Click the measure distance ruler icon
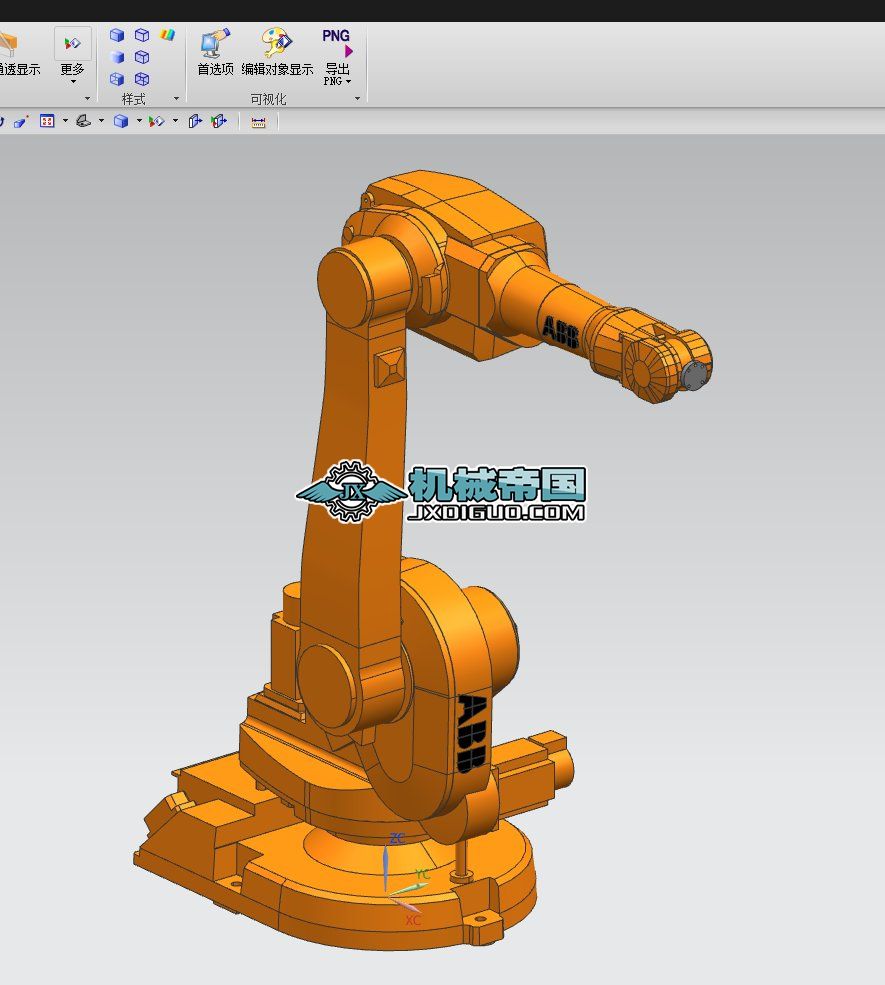 258,122
